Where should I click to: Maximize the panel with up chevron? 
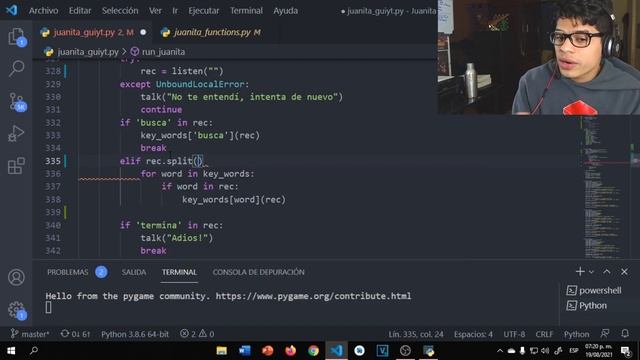[x=607, y=271]
